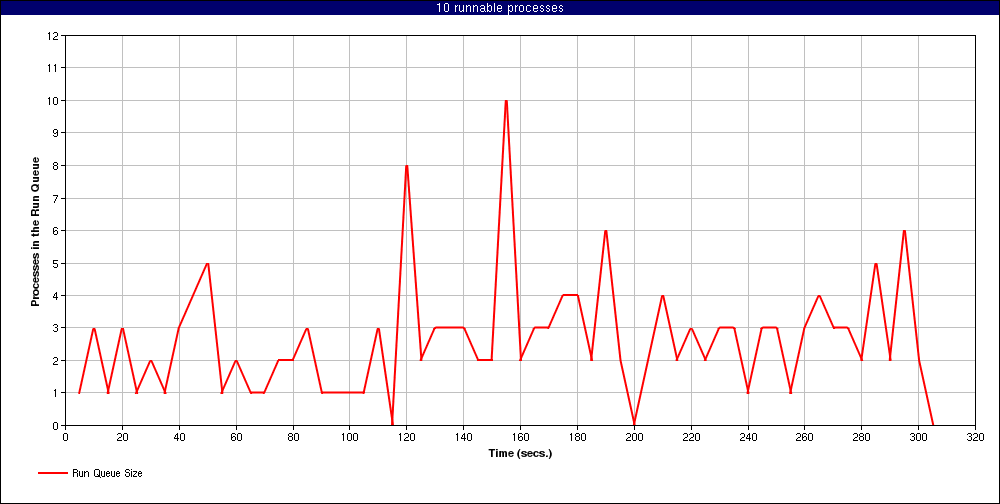This screenshot has width=1000, height=504.
Task: Click the y-axis tick label '11'
Action: click(53, 68)
